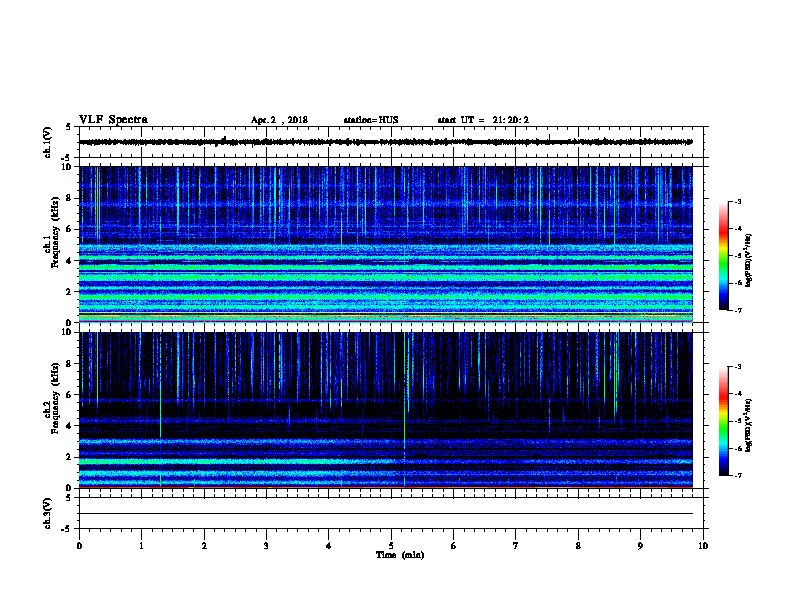The width and height of the screenshot is (792, 612).
Task: Click the "6" tick on ch.2 frequency axis
Action: 69,394
